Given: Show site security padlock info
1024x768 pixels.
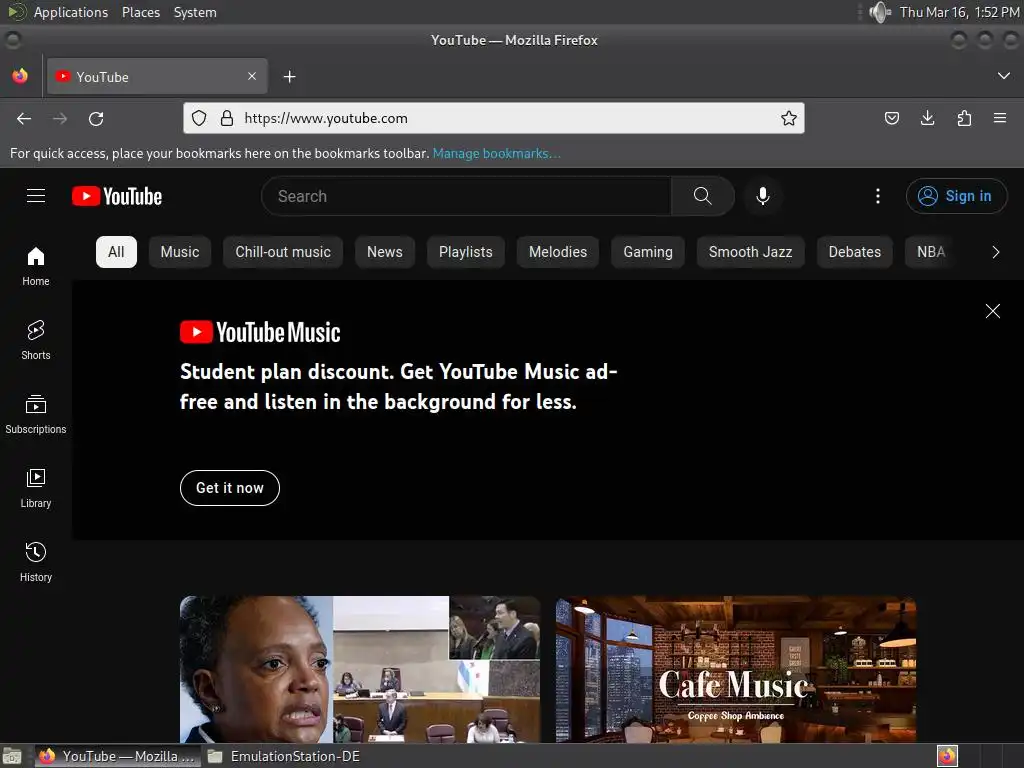Looking at the screenshot, I should 227,118.
